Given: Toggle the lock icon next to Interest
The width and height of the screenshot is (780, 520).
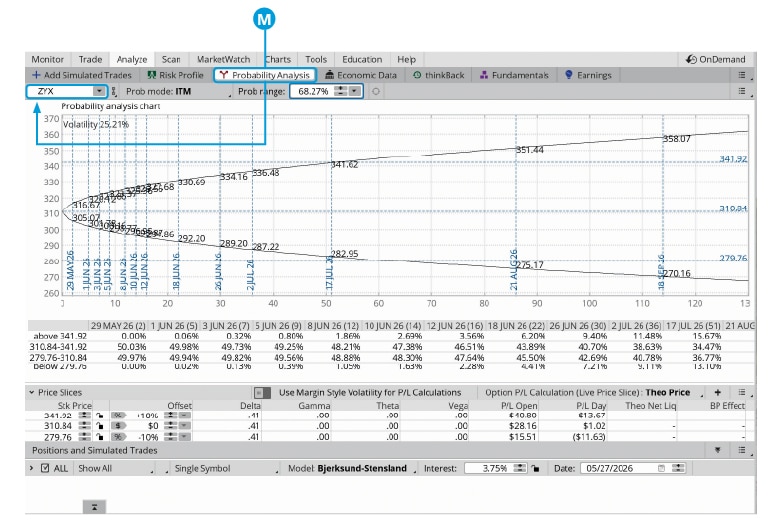Looking at the screenshot, I should pyautogui.click(x=535, y=468).
